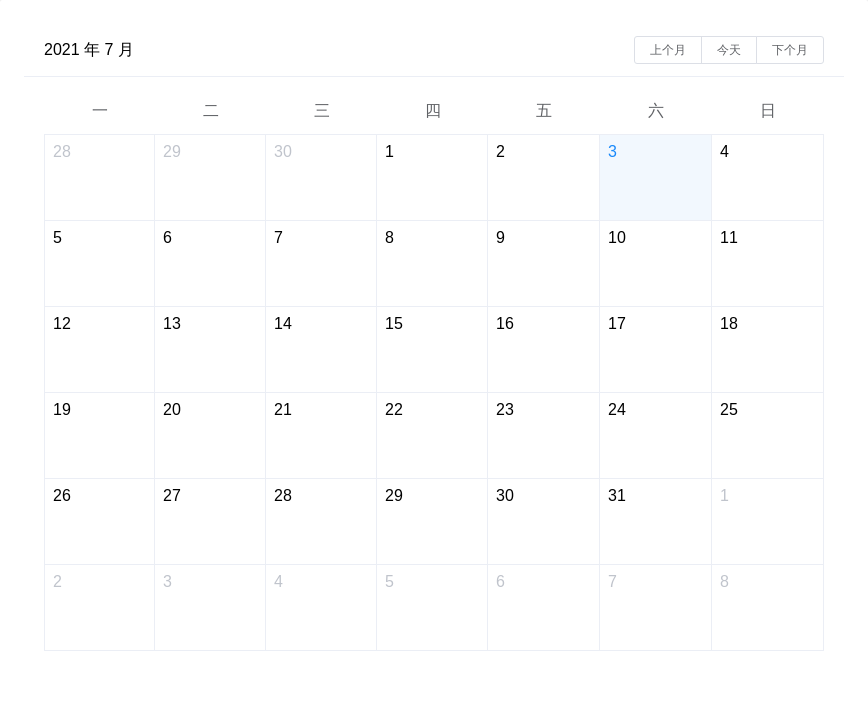Select the 31 date cell
Viewport: 868px width, 710px height.
click(x=655, y=522)
